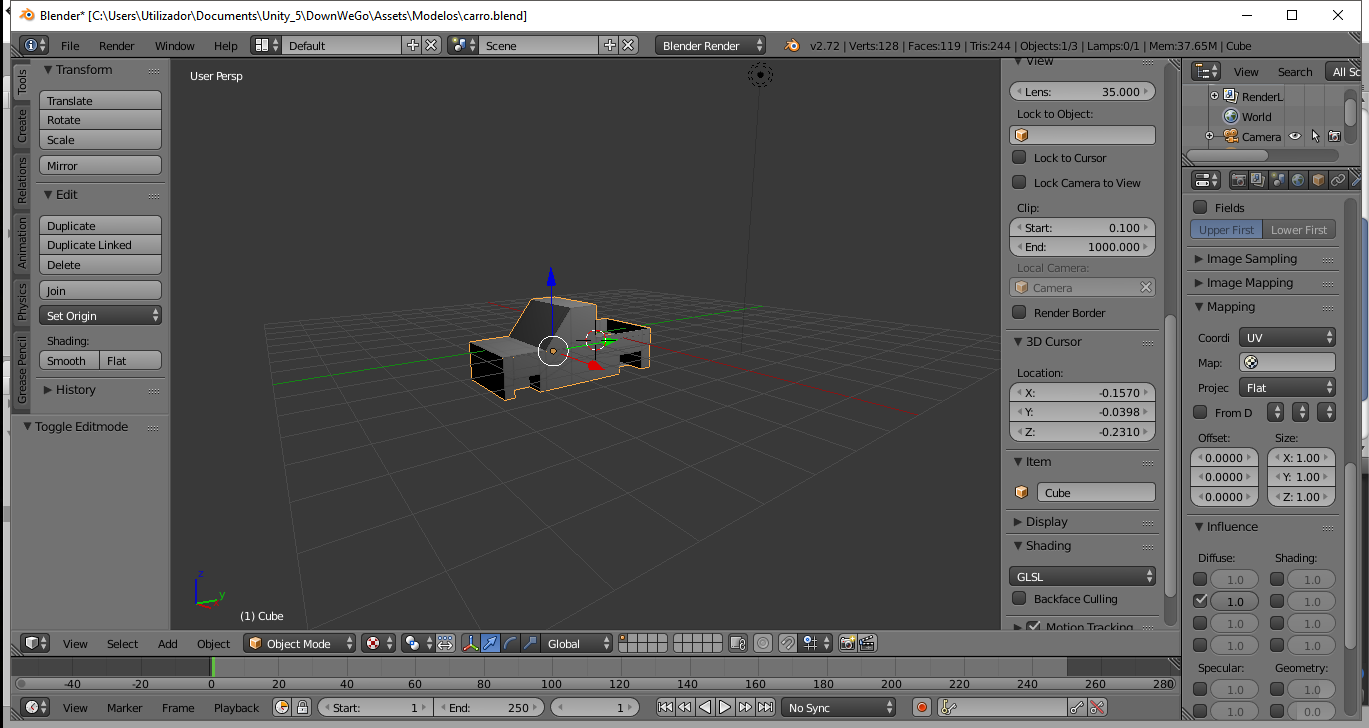The image size is (1369, 728).
Task: Open the Object Mode dropdown
Action: pyautogui.click(x=299, y=643)
